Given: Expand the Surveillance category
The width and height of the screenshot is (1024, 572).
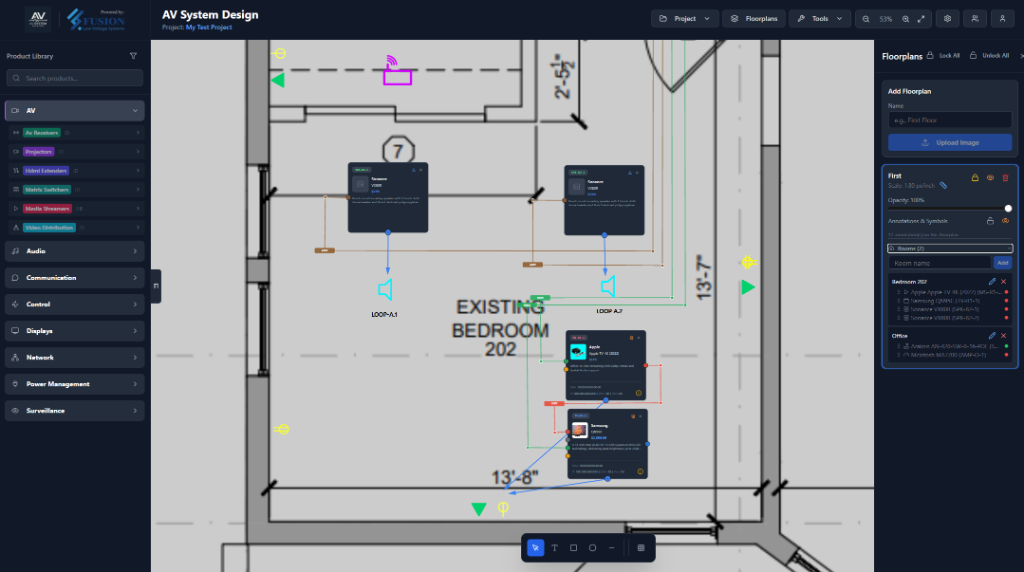Looking at the screenshot, I should pos(74,411).
